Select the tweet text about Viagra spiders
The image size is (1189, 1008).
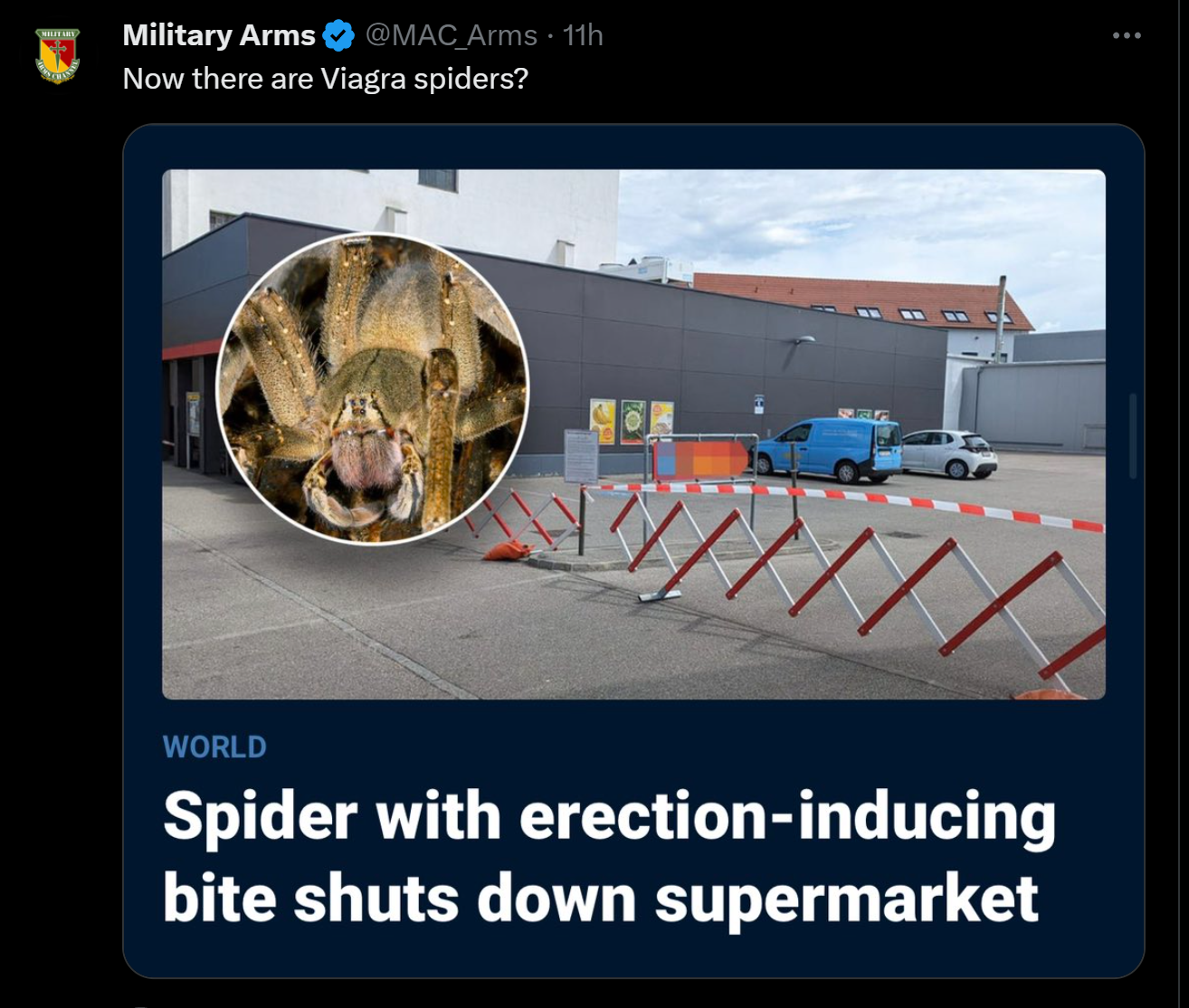(325, 79)
